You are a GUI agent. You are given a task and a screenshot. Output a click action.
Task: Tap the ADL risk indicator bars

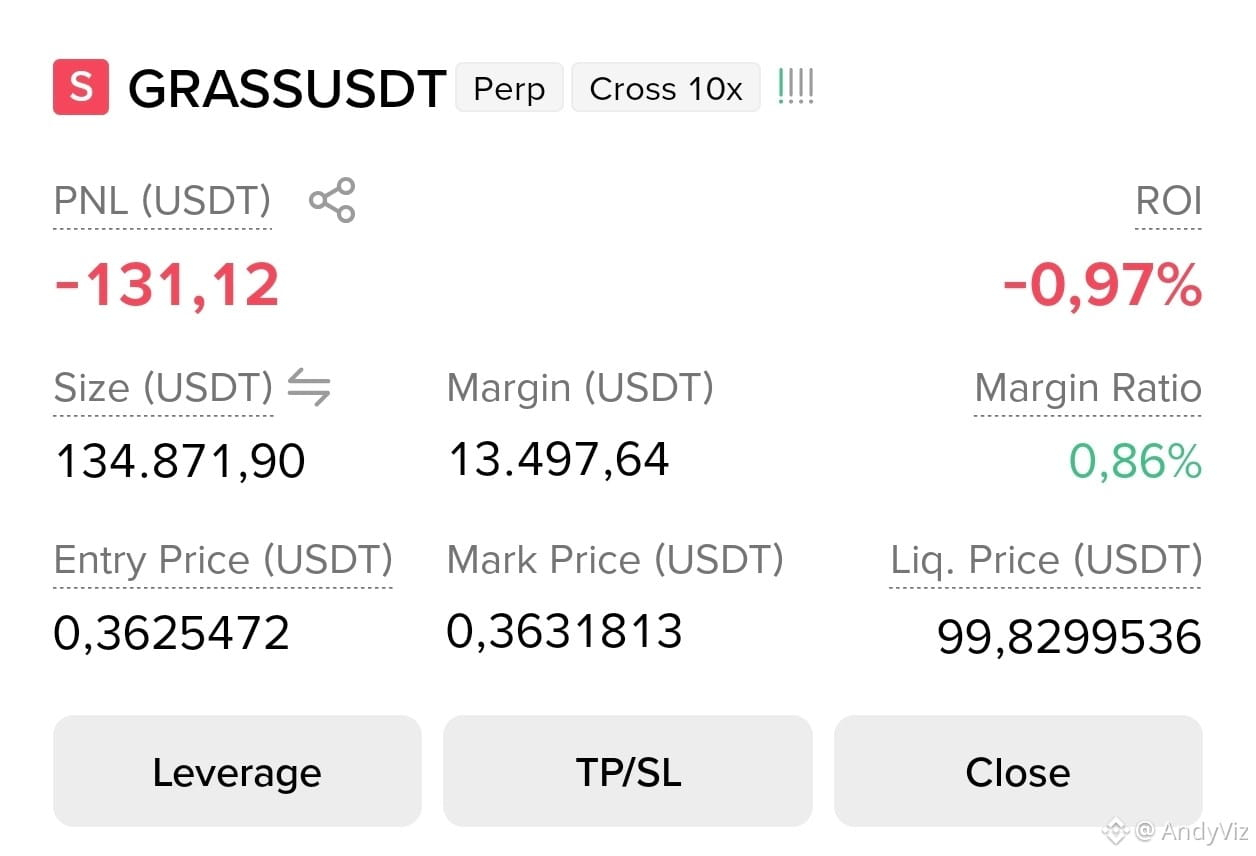coord(796,88)
